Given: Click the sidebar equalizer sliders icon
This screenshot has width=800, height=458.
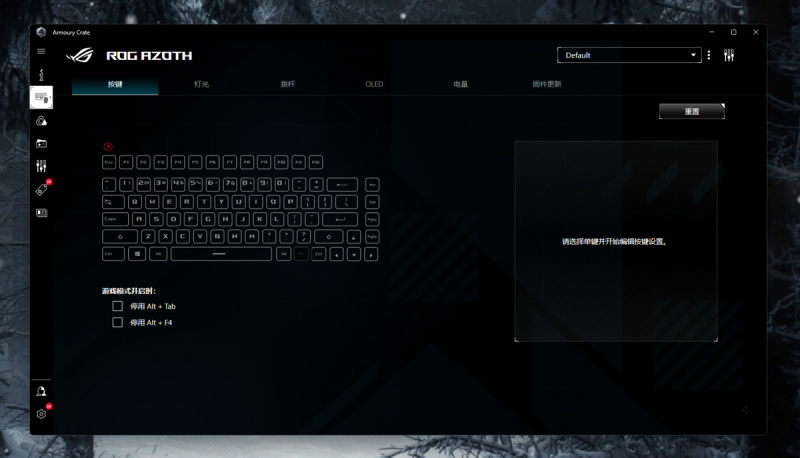Looking at the screenshot, I should click(x=41, y=166).
